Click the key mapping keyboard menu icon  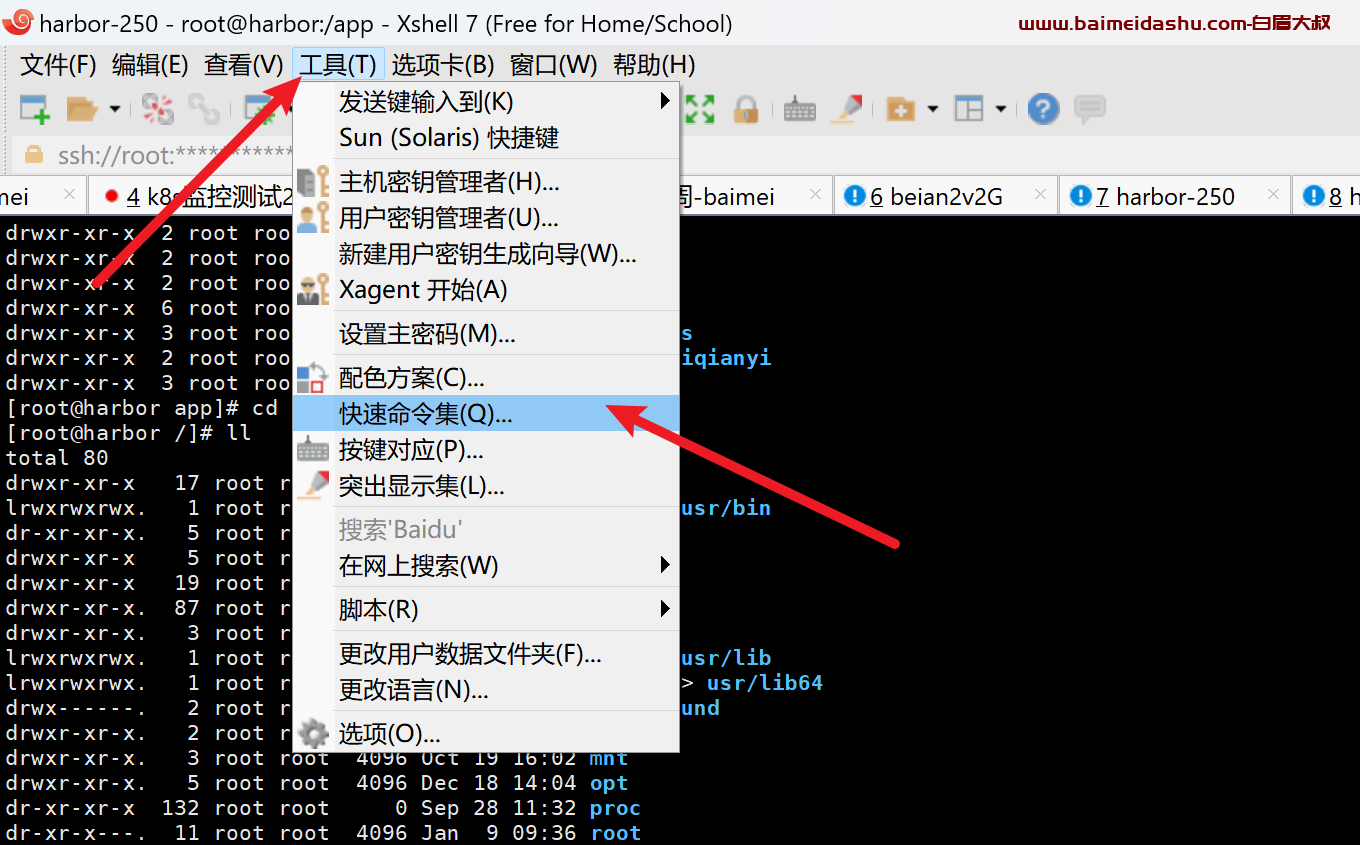click(x=313, y=450)
